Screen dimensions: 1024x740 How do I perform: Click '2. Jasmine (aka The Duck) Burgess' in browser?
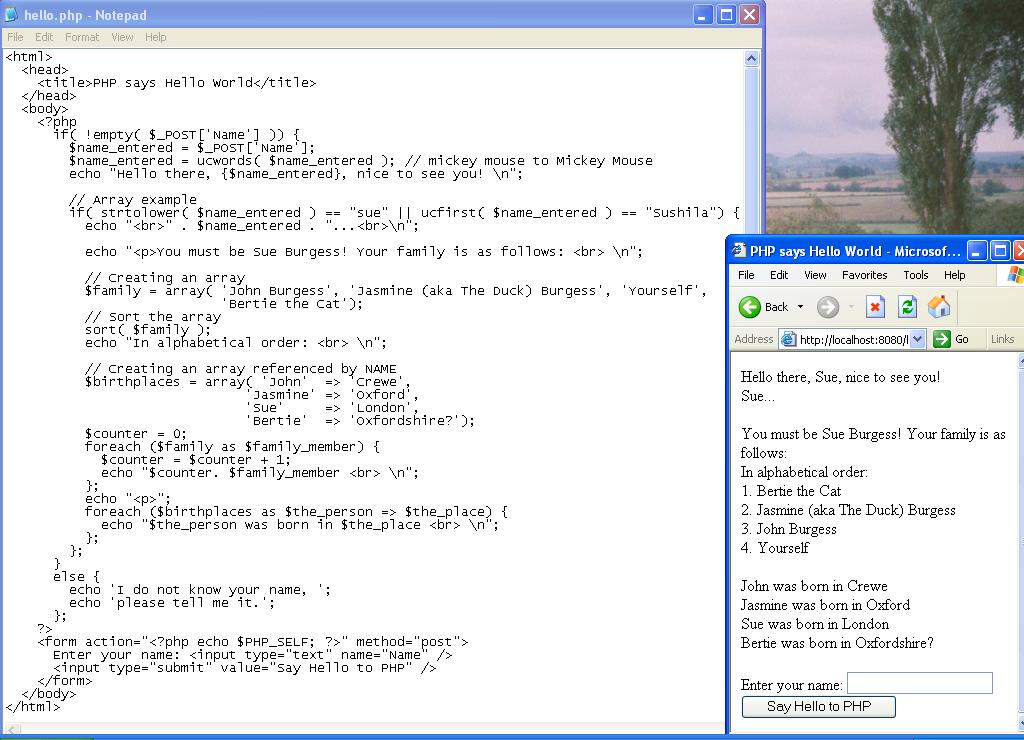(x=848, y=510)
